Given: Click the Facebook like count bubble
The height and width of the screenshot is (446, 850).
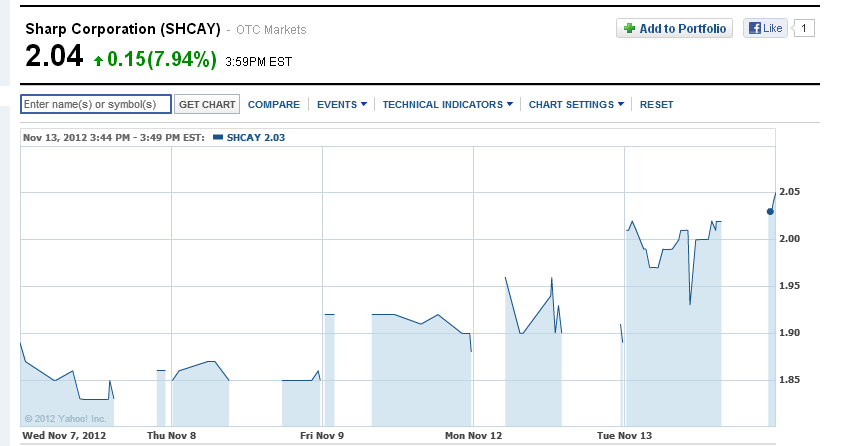Looking at the screenshot, I should tap(804, 28).
